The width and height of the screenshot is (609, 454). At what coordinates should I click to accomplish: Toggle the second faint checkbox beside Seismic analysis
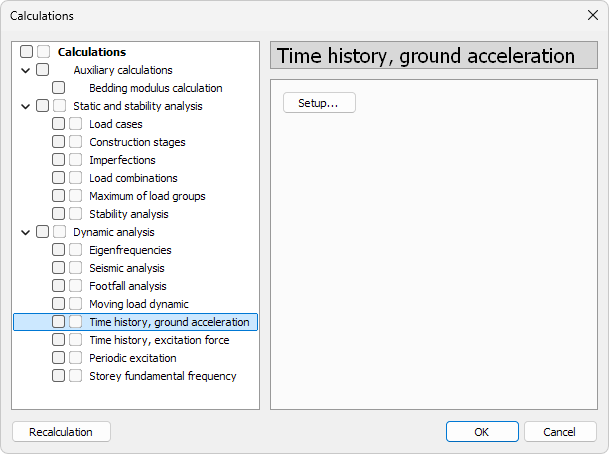pos(76,267)
